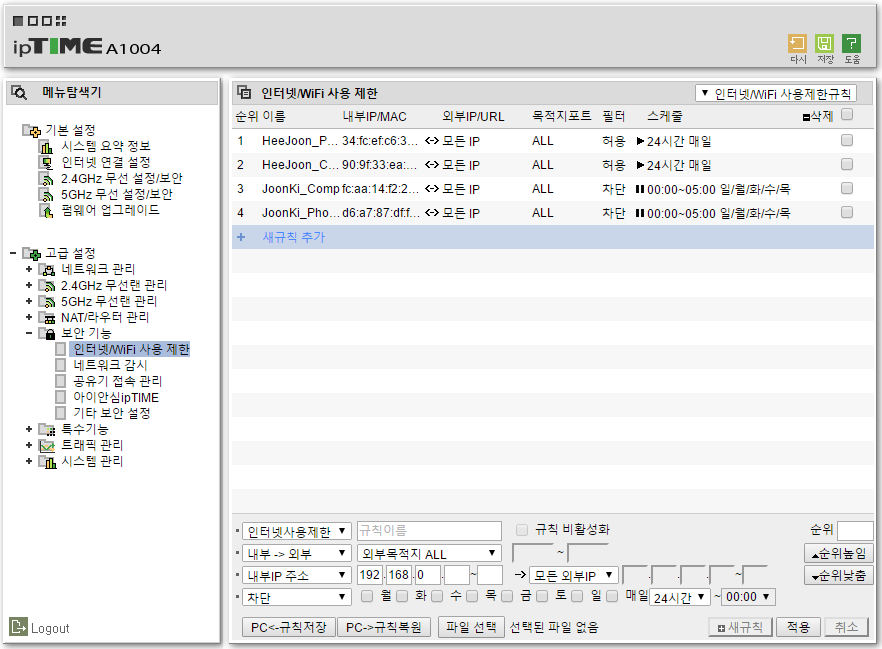Viewport: 882px width, 649px height.
Task: Open 아이안심ipTIME menu item
Action: (116, 398)
